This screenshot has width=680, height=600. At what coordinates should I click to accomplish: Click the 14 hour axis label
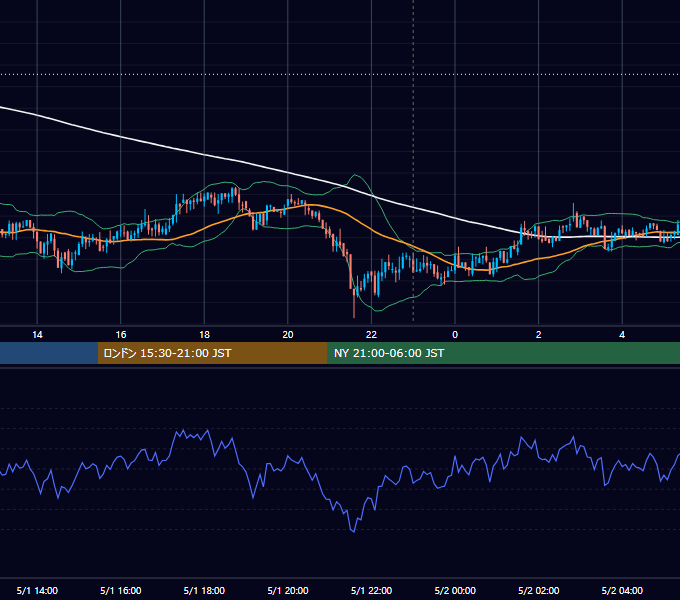tap(37, 335)
